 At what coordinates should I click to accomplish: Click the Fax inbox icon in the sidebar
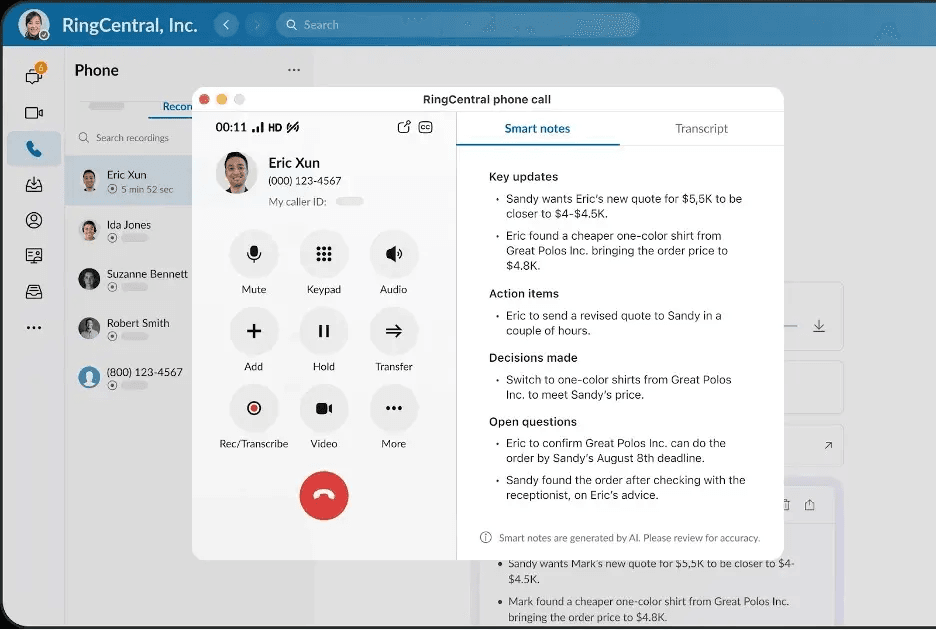33,290
